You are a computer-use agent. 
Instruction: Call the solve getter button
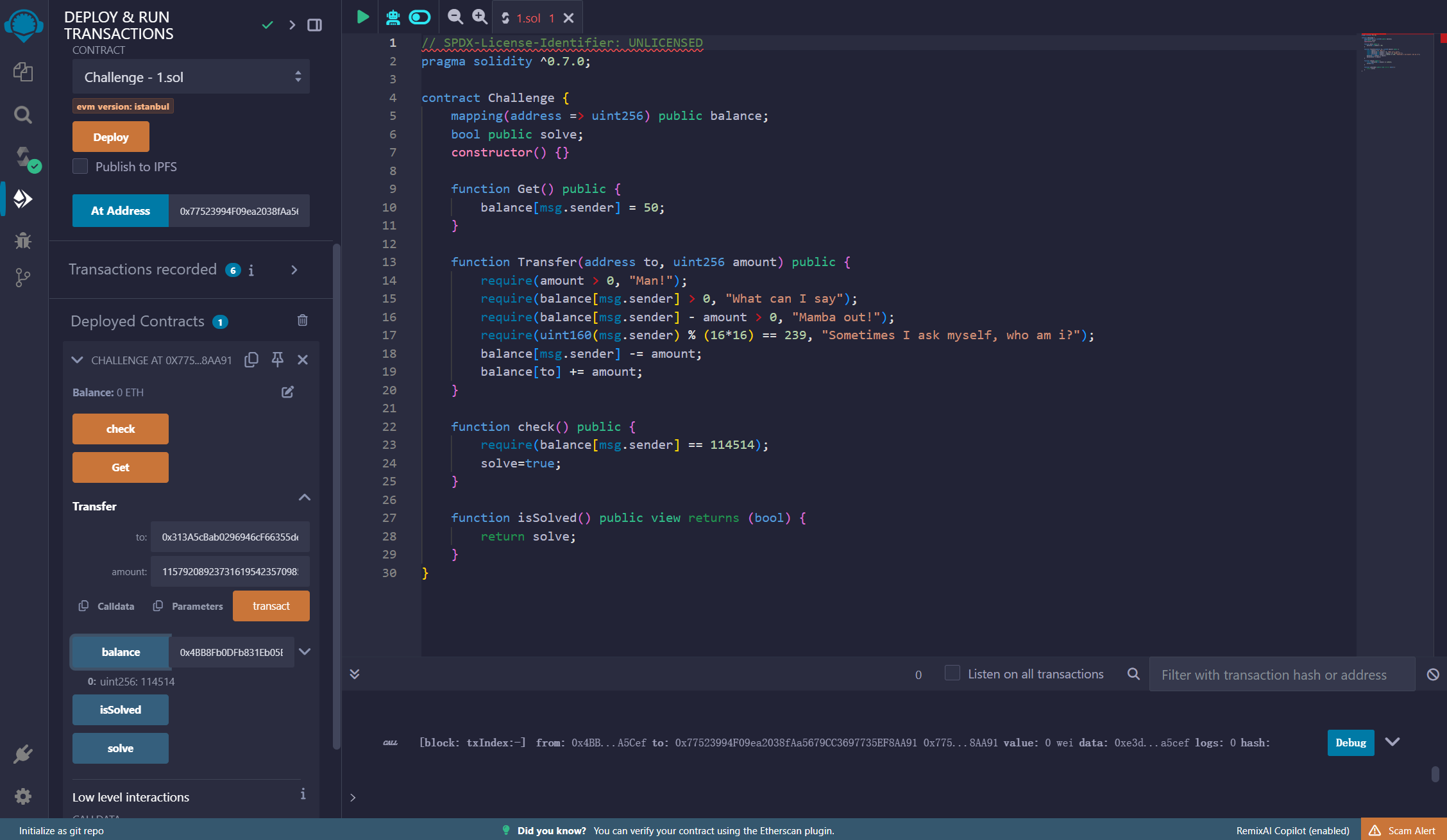click(x=121, y=748)
